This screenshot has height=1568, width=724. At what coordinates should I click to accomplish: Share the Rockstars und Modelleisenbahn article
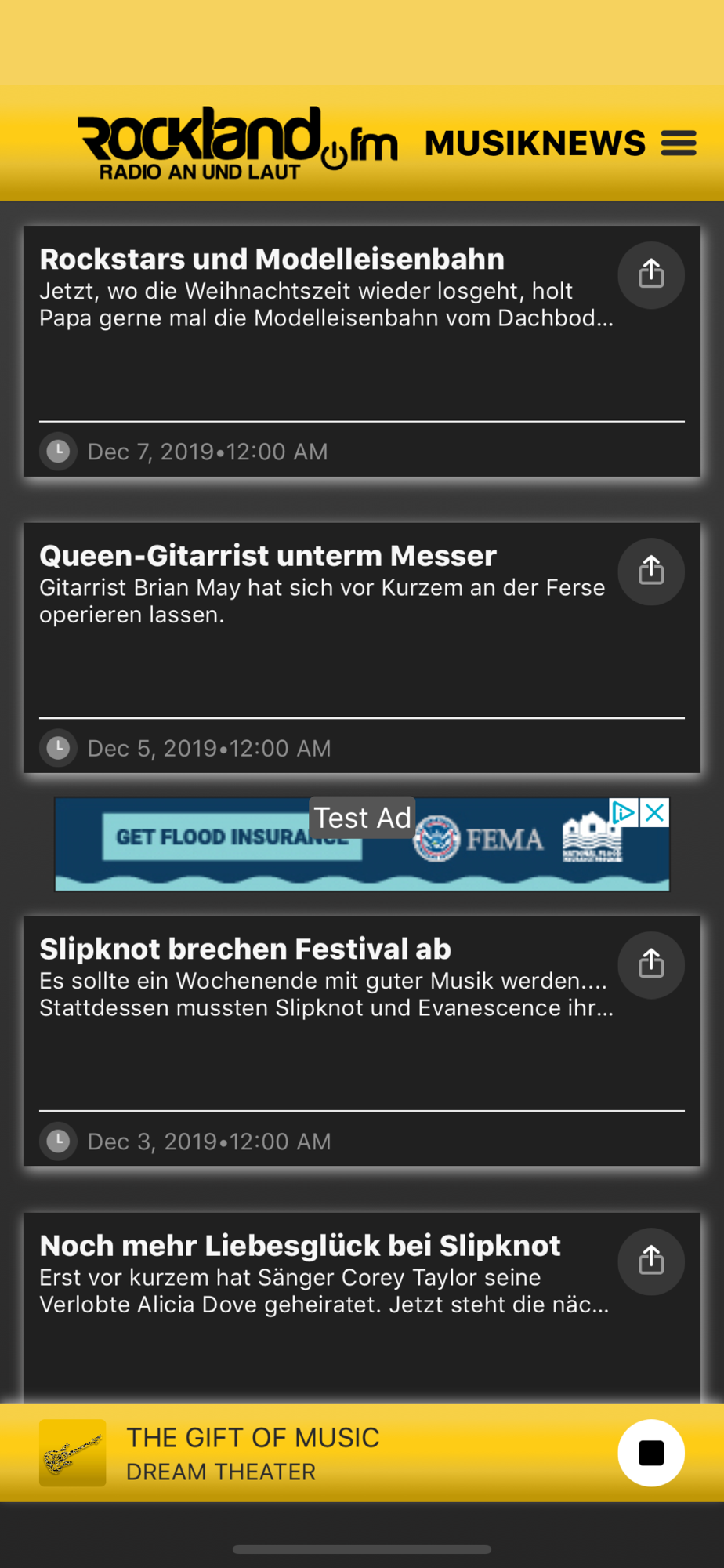[x=651, y=274]
